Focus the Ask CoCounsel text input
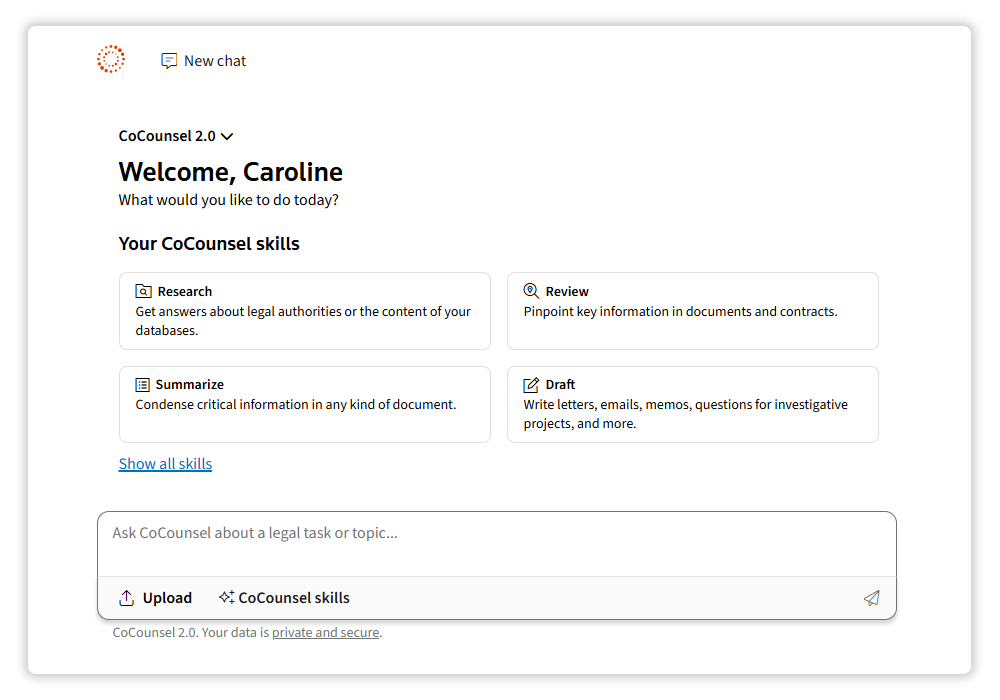The width and height of the screenshot is (1000, 700). [496, 543]
